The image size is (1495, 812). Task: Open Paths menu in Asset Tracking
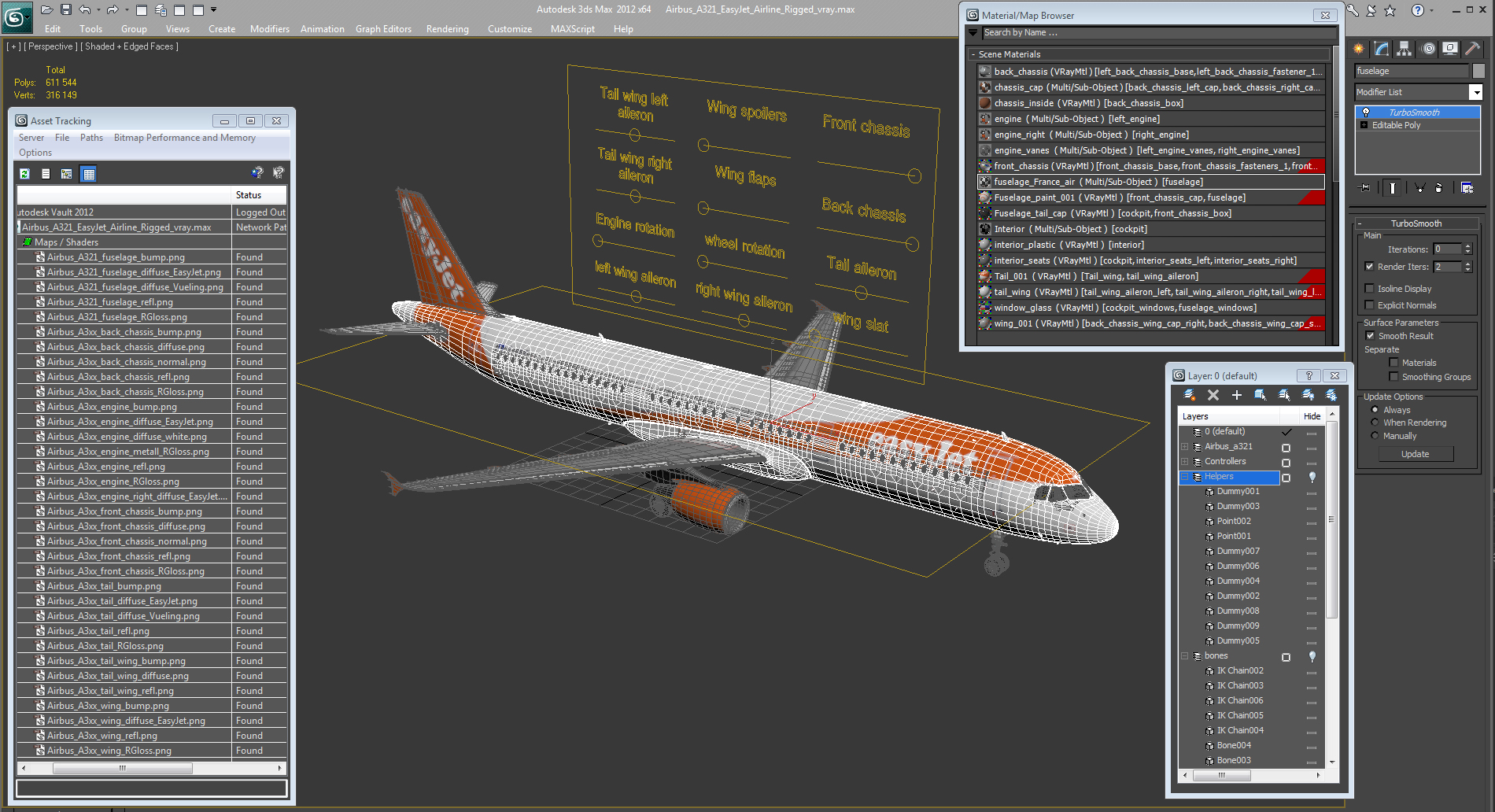tap(91, 138)
